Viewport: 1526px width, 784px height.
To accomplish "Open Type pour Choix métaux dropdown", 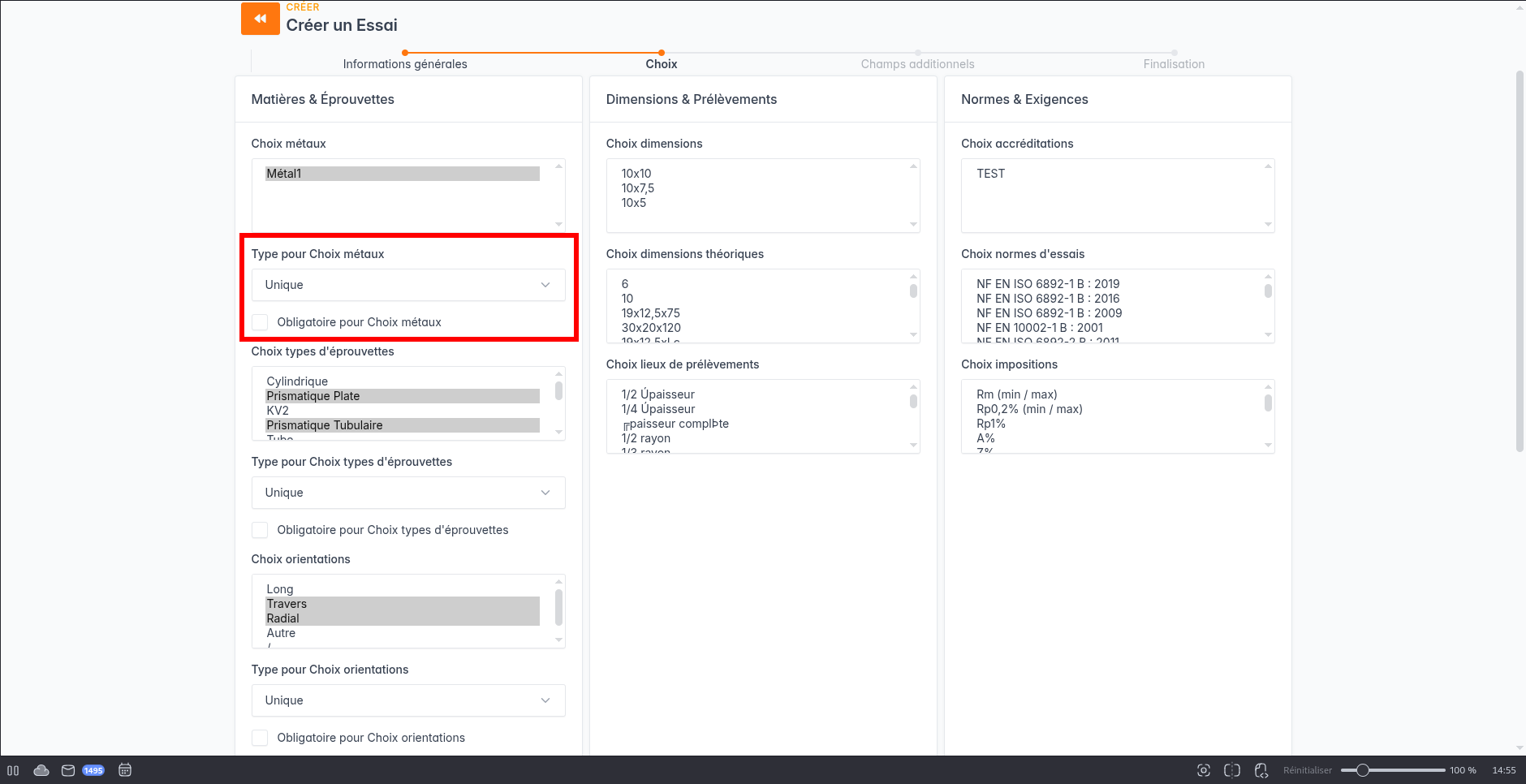I will click(408, 285).
